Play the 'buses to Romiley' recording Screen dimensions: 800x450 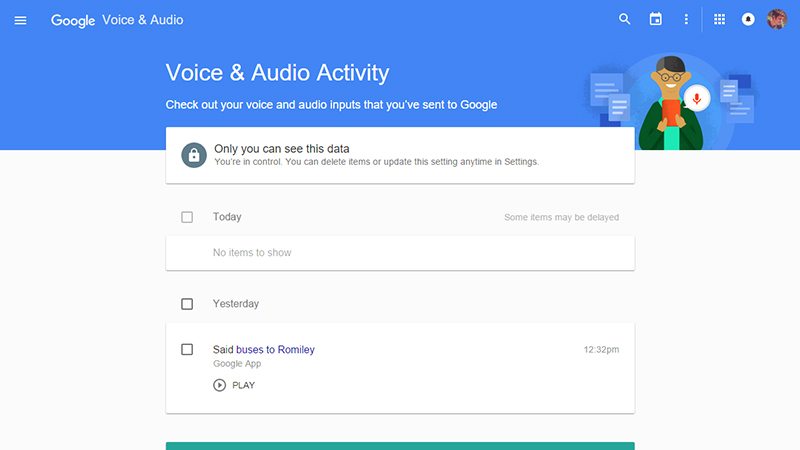pos(219,385)
